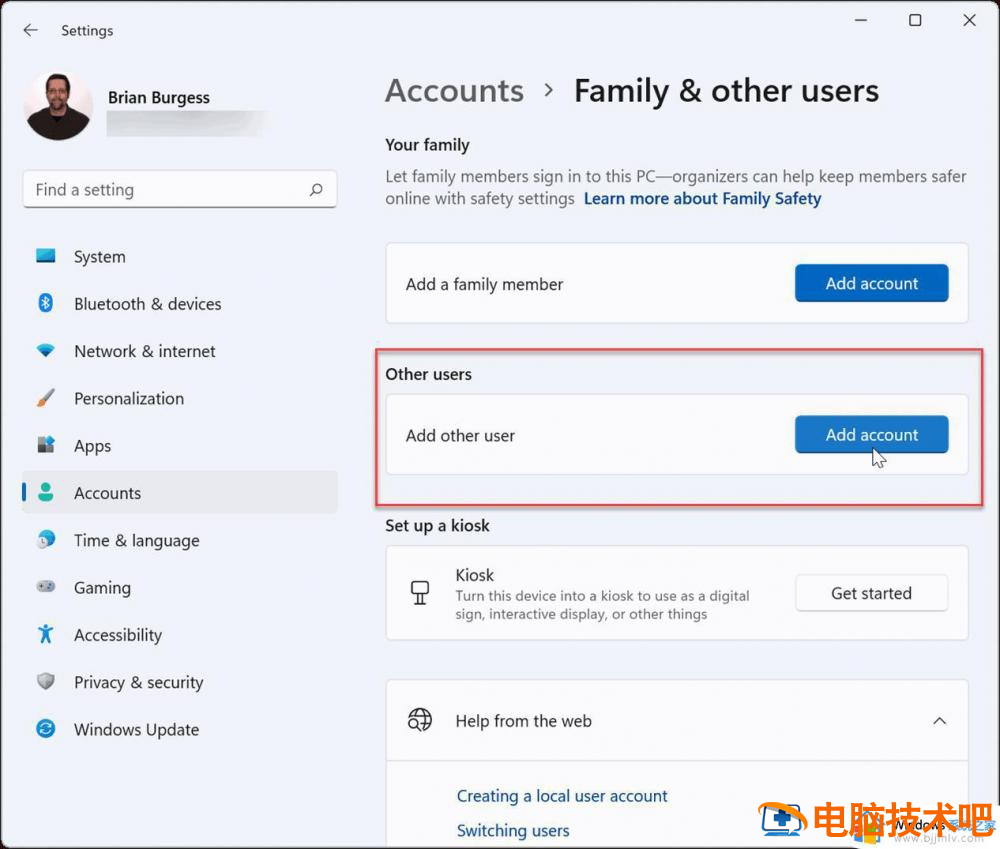
Task: Close the Settings window
Action: (969, 20)
